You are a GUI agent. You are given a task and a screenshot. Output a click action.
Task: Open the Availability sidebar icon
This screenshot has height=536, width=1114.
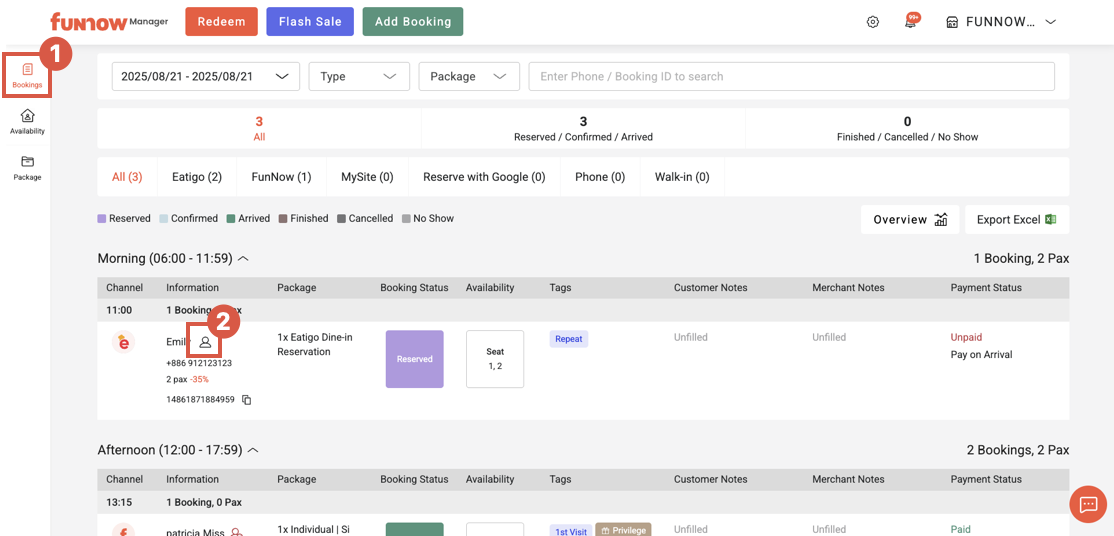click(x=27, y=121)
